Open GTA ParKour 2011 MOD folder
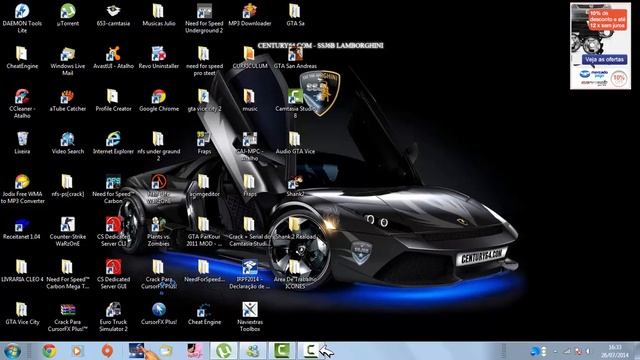 click(x=204, y=231)
